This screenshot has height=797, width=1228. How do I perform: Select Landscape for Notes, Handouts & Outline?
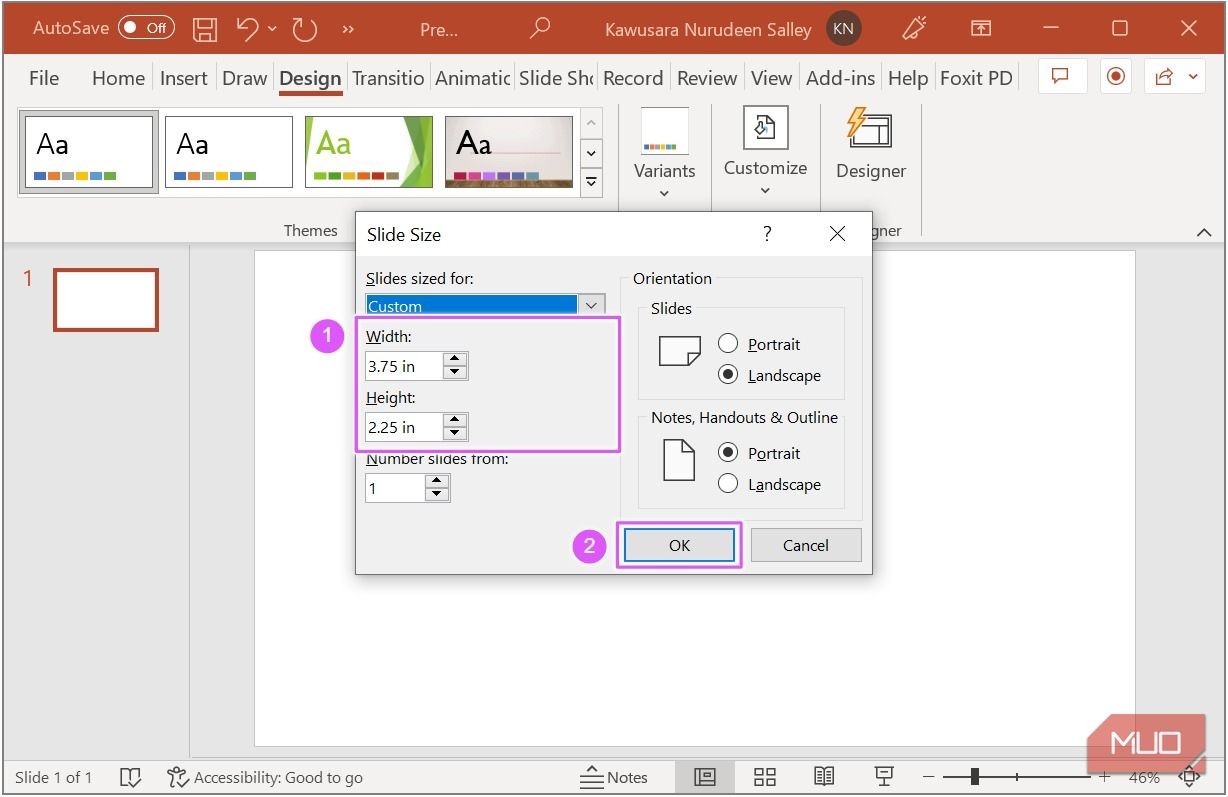[728, 484]
